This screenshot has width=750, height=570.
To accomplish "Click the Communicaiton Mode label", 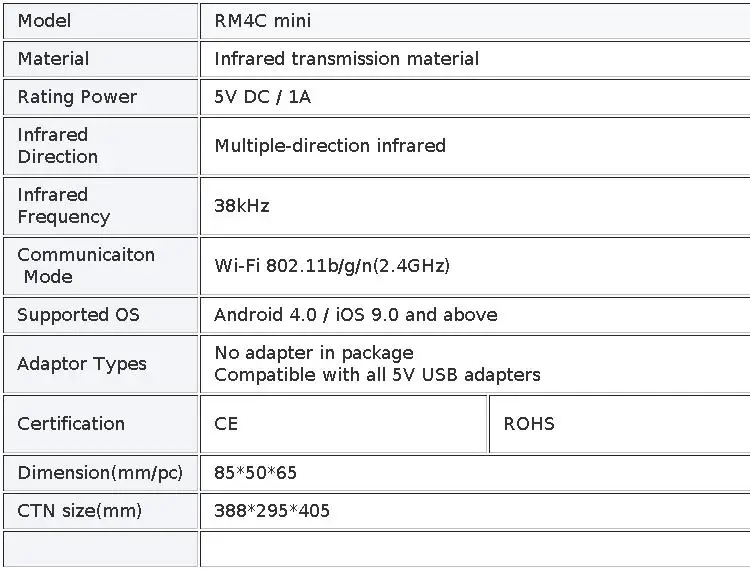I will [86, 266].
